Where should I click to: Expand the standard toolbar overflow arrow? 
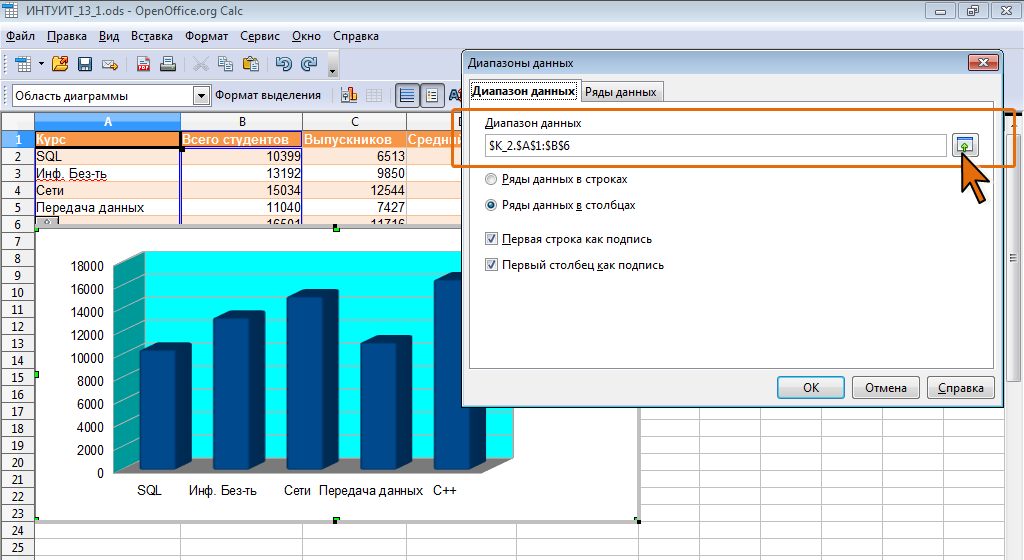332,65
